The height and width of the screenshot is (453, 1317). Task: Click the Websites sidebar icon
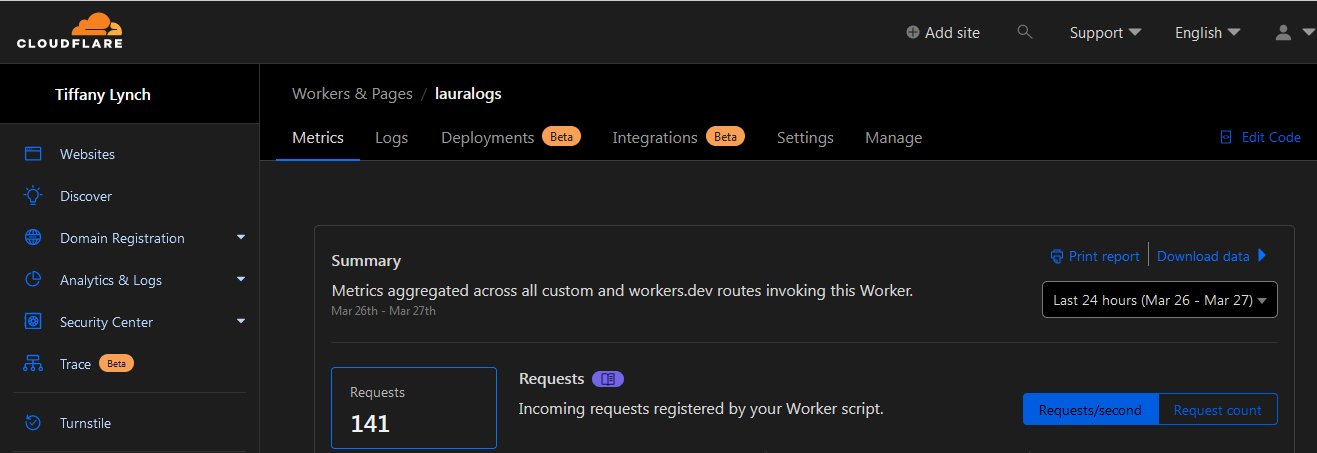pyautogui.click(x=33, y=154)
